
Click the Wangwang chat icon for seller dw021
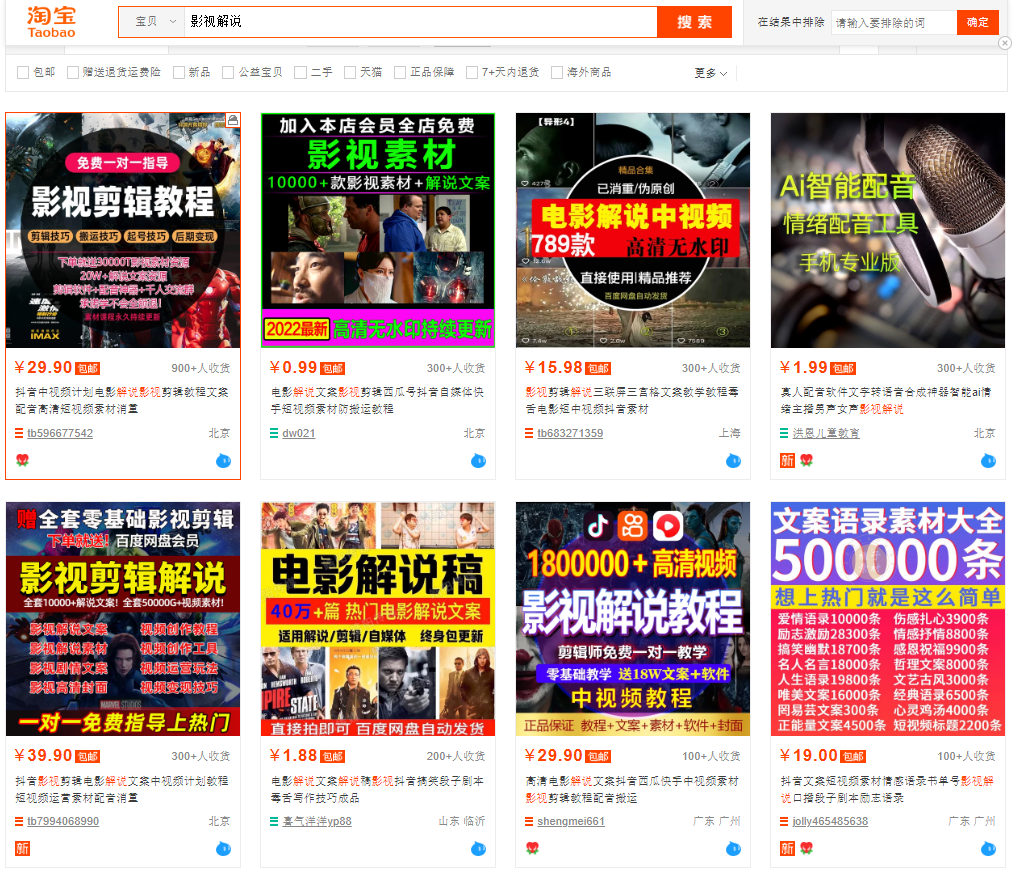tap(478, 461)
